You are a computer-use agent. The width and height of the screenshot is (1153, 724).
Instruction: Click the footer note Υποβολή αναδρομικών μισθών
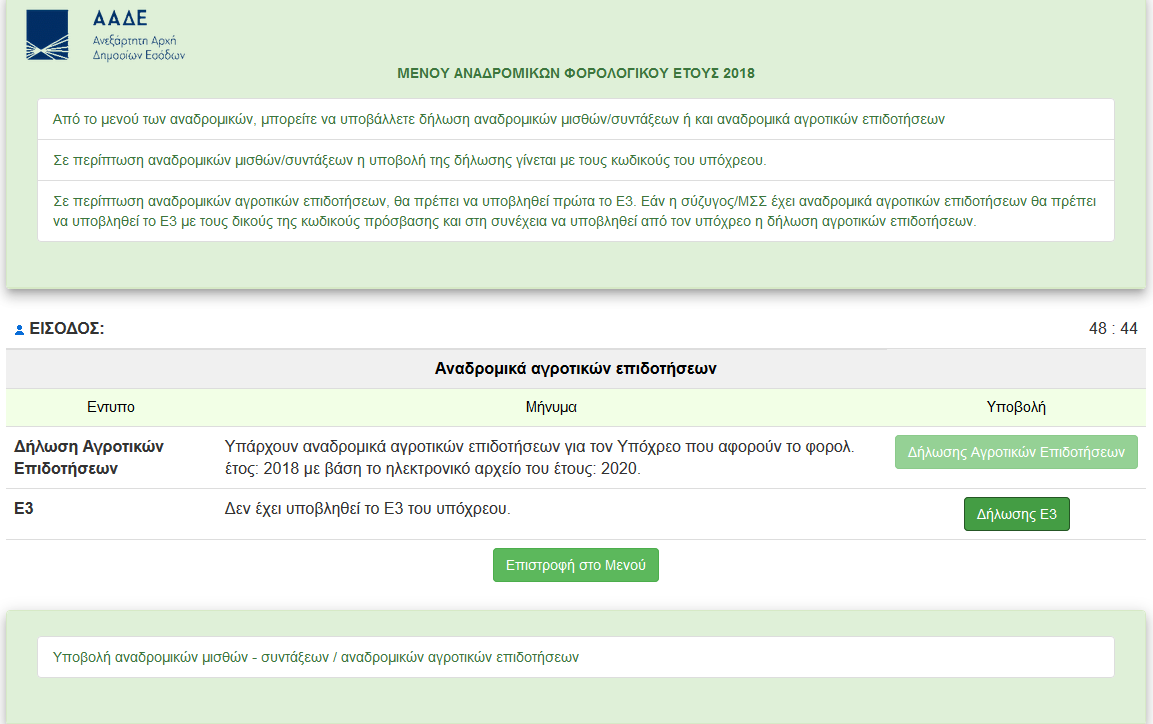316,658
